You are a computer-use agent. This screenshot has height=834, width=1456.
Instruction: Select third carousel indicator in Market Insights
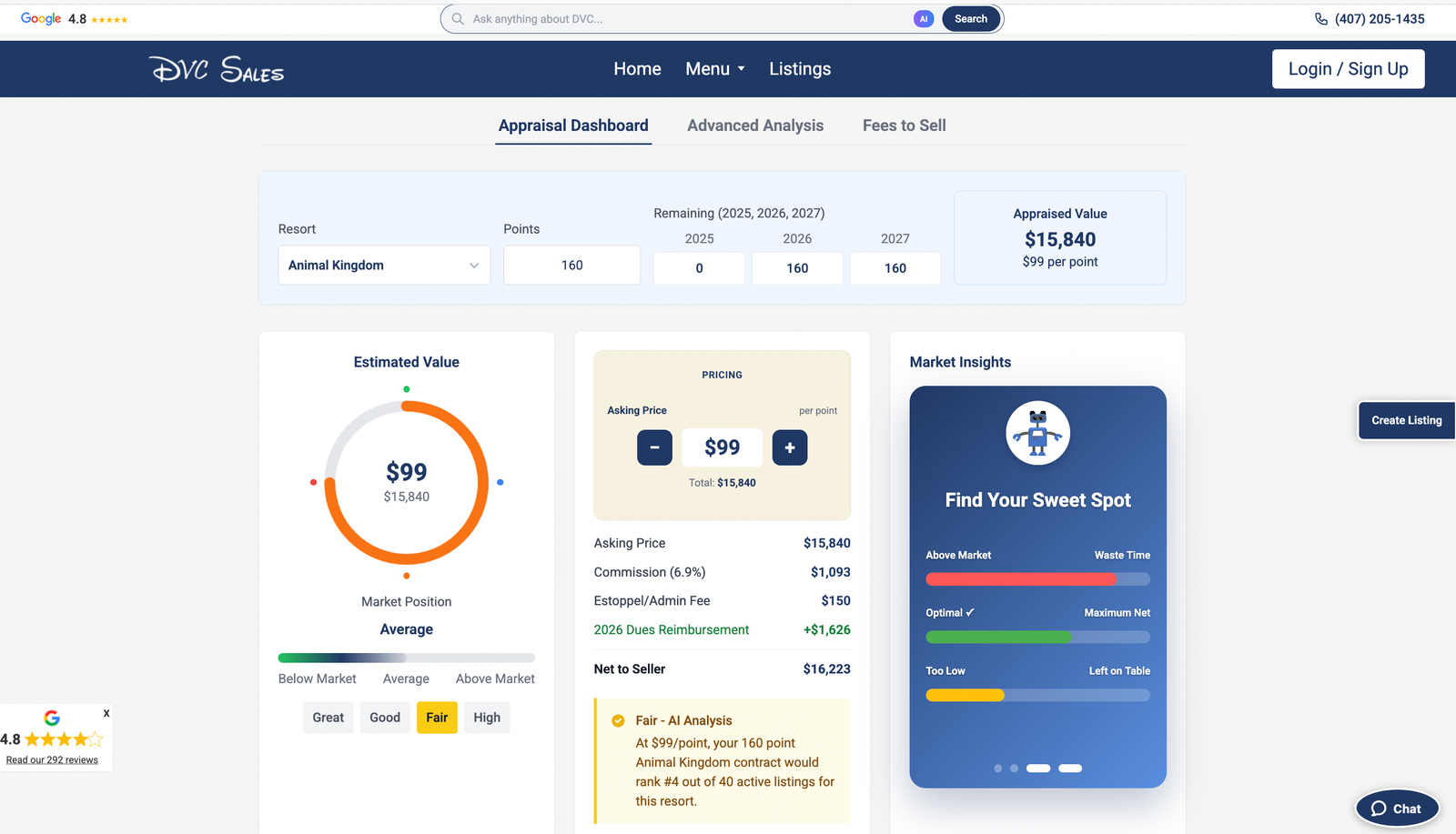[x=1038, y=769]
